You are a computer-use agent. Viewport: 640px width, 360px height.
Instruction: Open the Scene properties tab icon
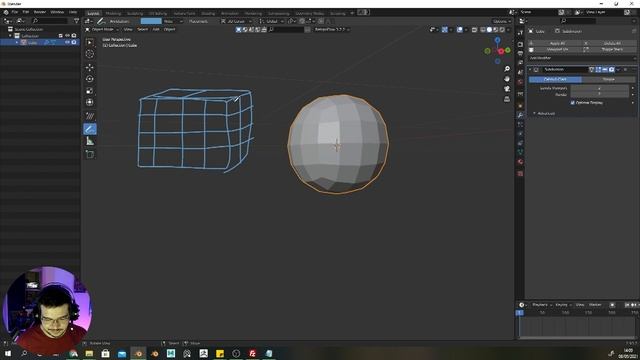(x=520, y=72)
